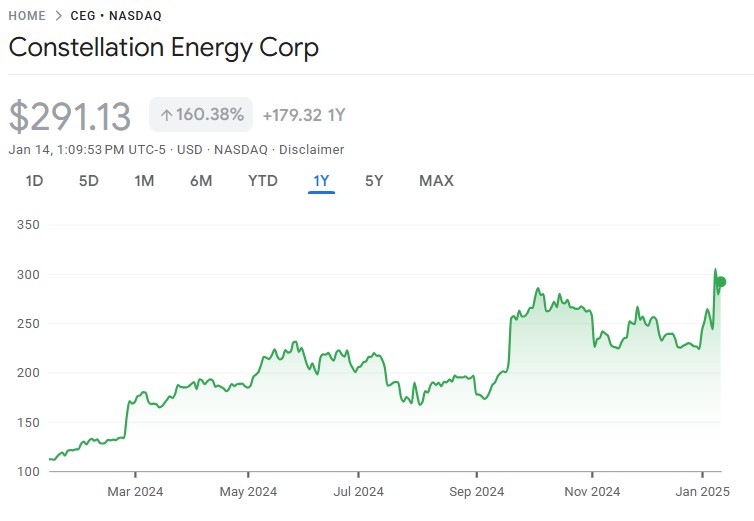The width and height of the screenshot is (754, 521).
Task: Click the breadcrumb chevron after HOME
Action: click(x=59, y=16)
